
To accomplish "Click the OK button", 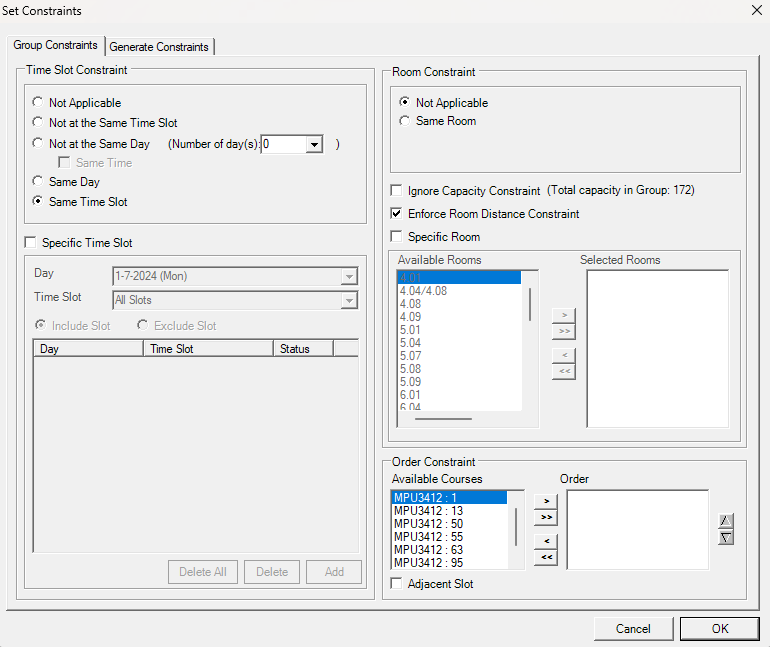I will coord(720,629).
